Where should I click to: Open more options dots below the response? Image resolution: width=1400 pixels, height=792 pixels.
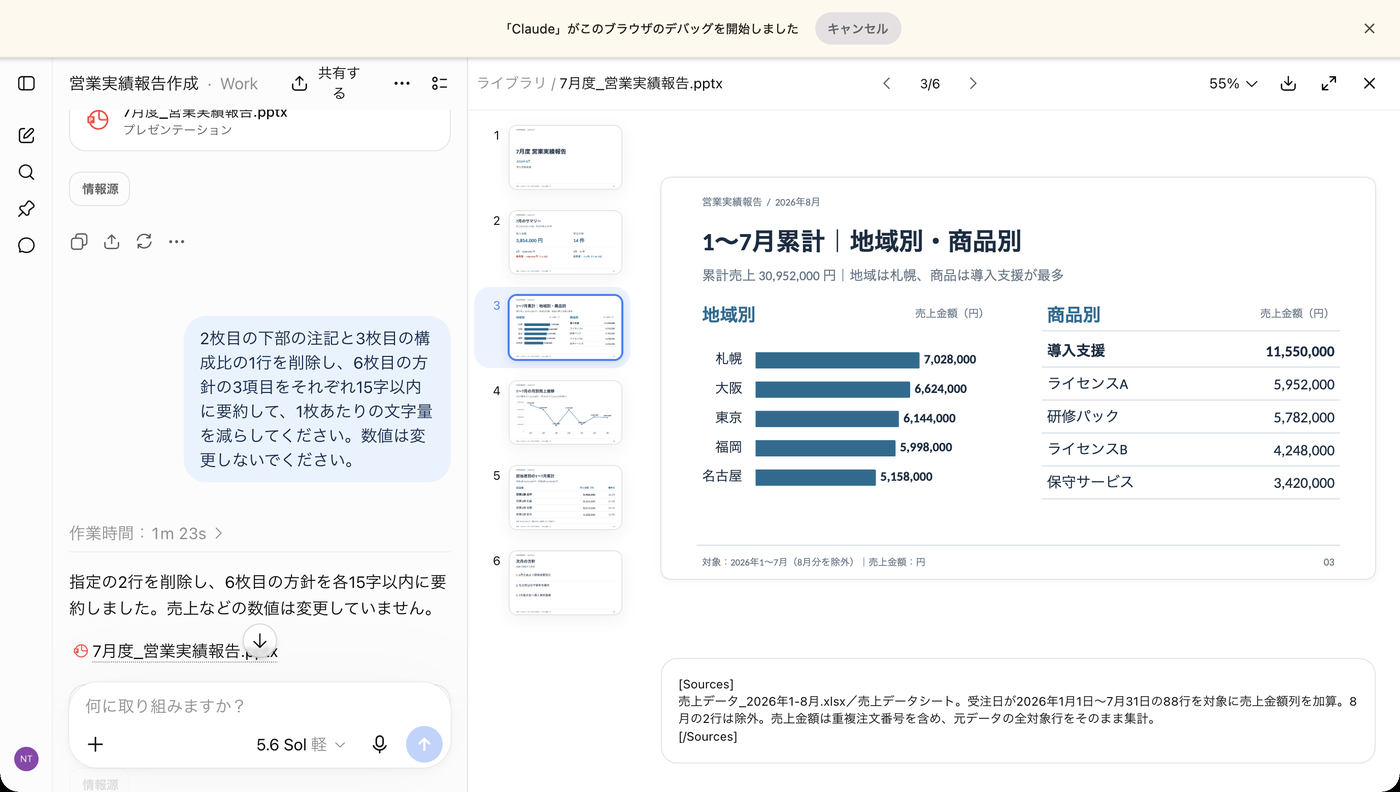pos(177,241)
